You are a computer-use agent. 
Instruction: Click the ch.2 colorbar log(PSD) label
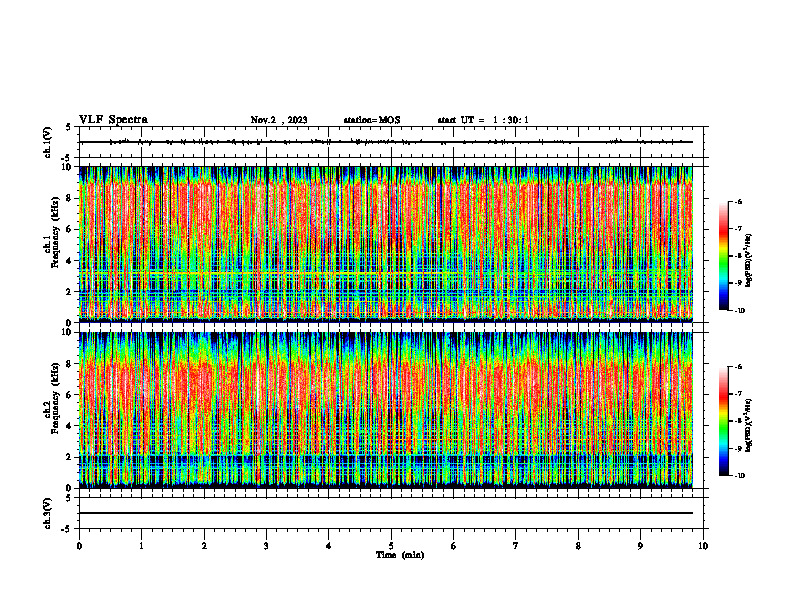coord(749,425)
